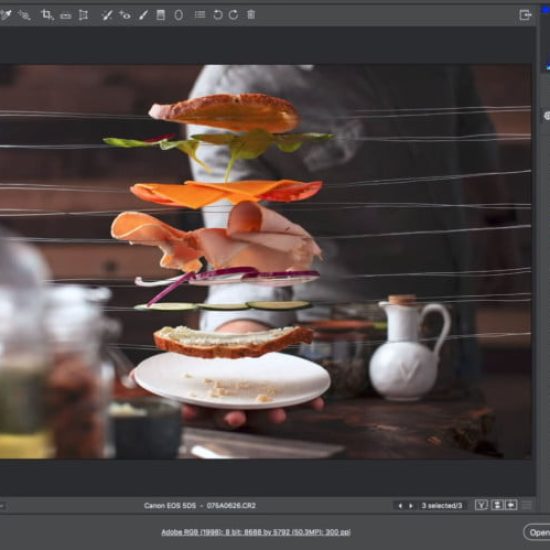This screenshot has width=550, height=550.
Task: Select the Straighten tool
Action: click(x=66, y=16)
